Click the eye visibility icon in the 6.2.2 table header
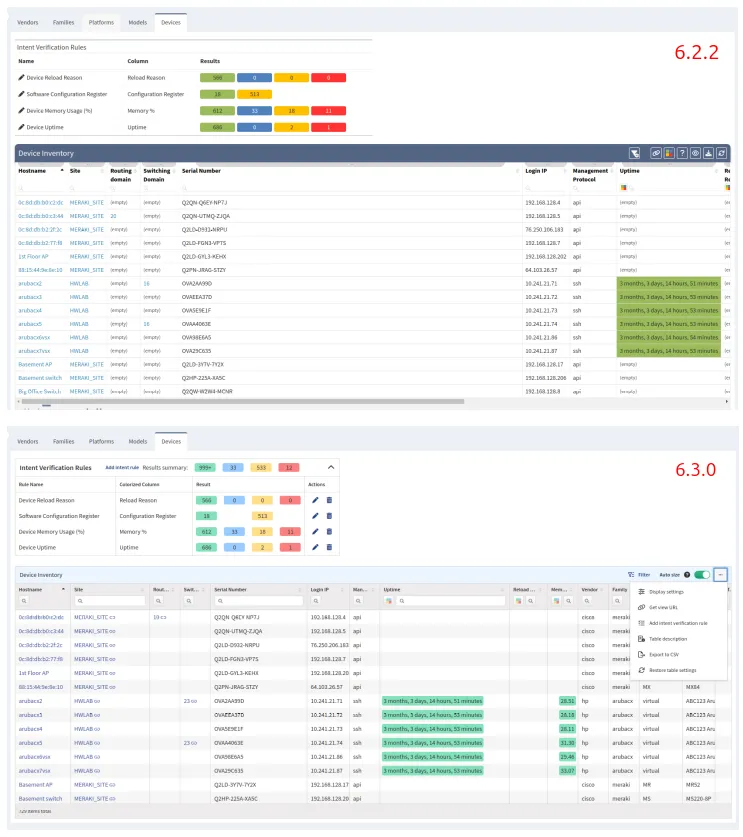This screenshot has width=743, height=837. 695,153
